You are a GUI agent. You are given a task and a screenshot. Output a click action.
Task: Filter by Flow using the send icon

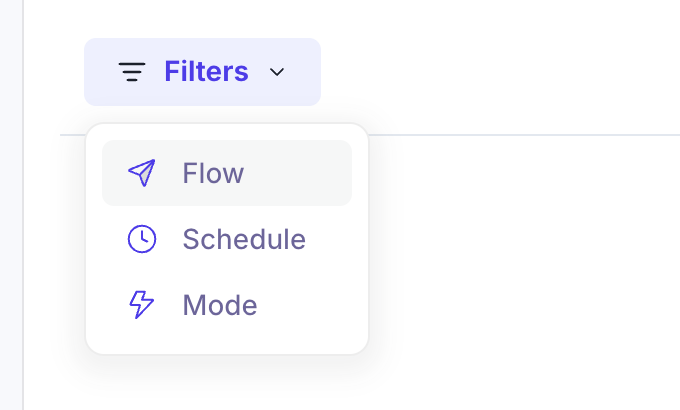pos(142,173)
